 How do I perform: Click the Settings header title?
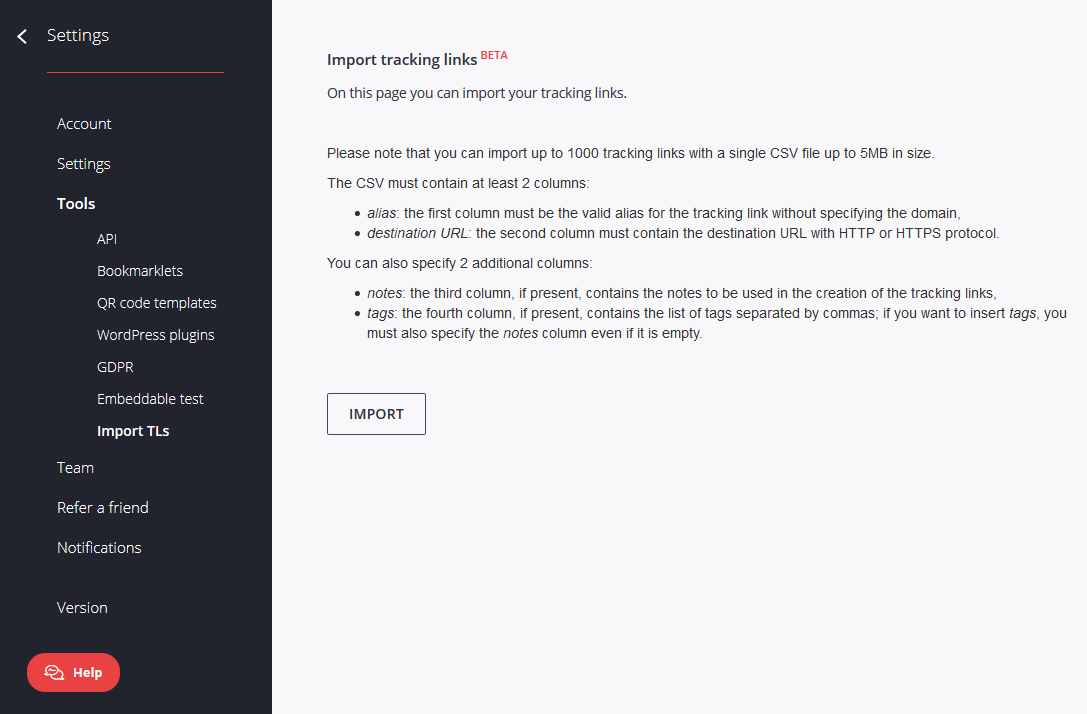[78, 35]
